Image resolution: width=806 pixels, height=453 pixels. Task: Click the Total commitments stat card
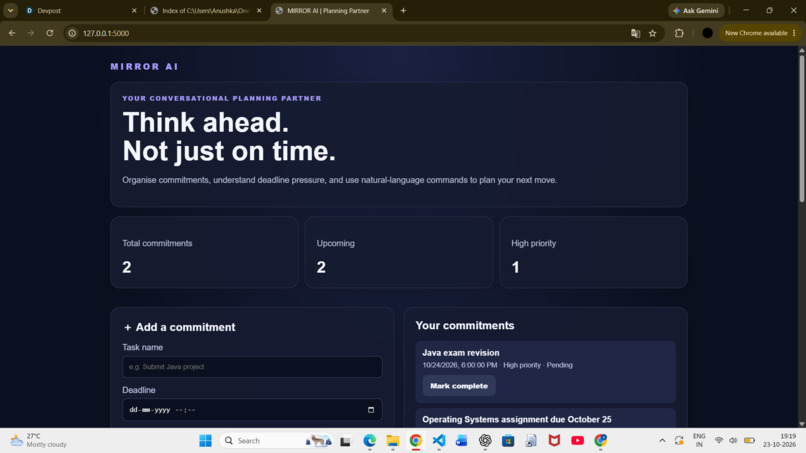point(204,252)
